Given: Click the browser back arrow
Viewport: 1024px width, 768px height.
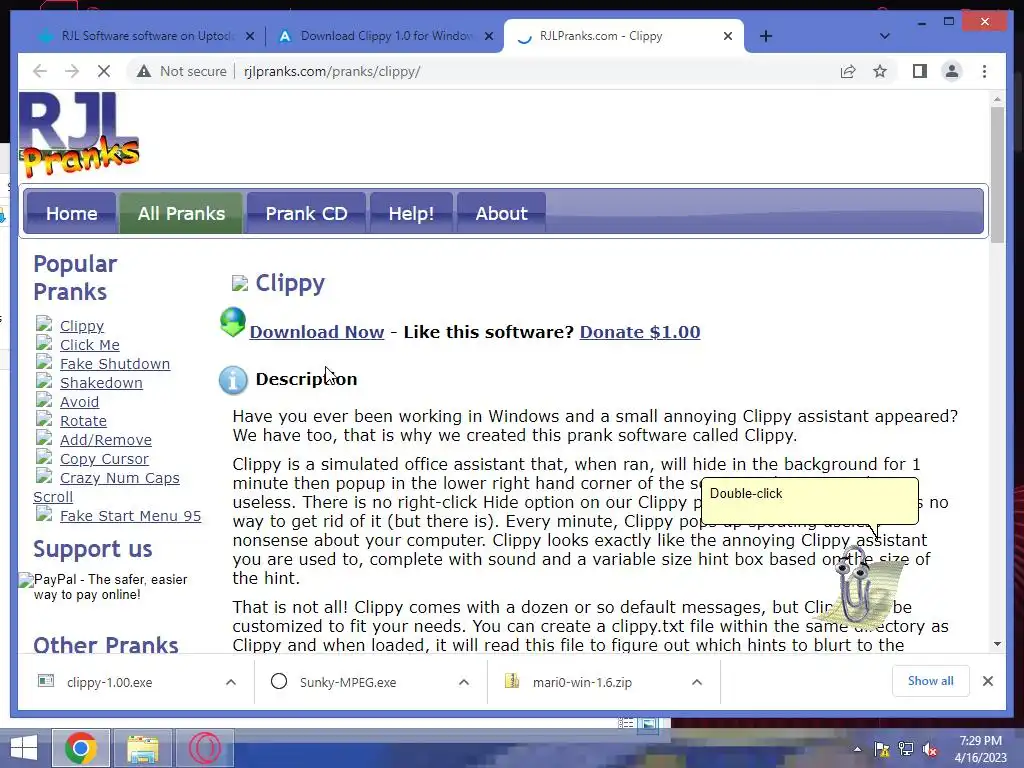Looking at the screenshot, I should click(40, 71).
